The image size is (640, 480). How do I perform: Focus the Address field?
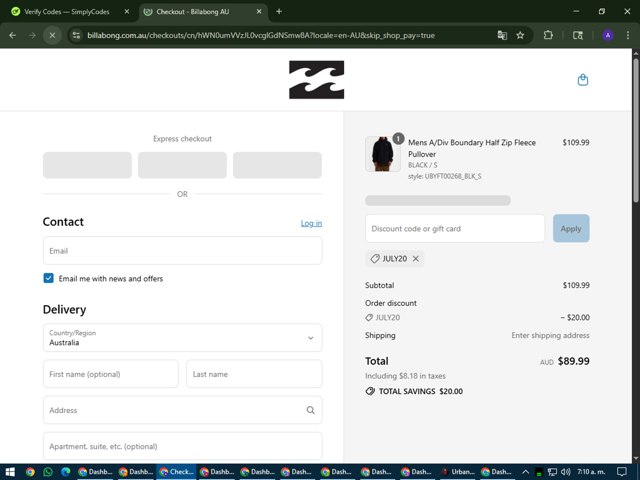click(182, 410)
